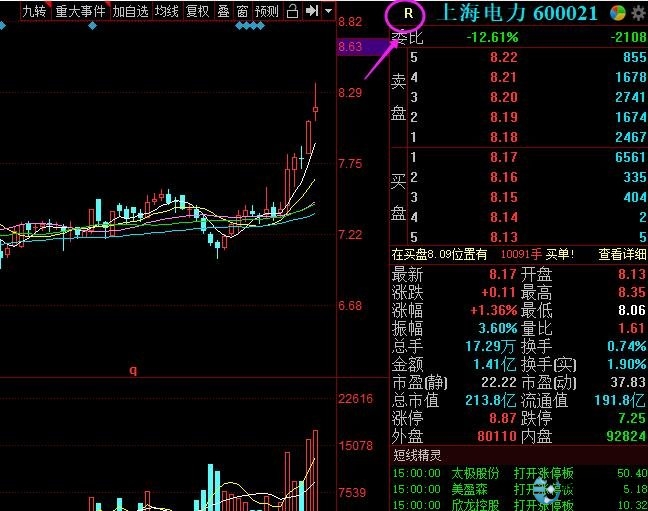The height and width of the screenshot is (511, 648).
Task: Click 最高 price 8.35
Action: 632,292
